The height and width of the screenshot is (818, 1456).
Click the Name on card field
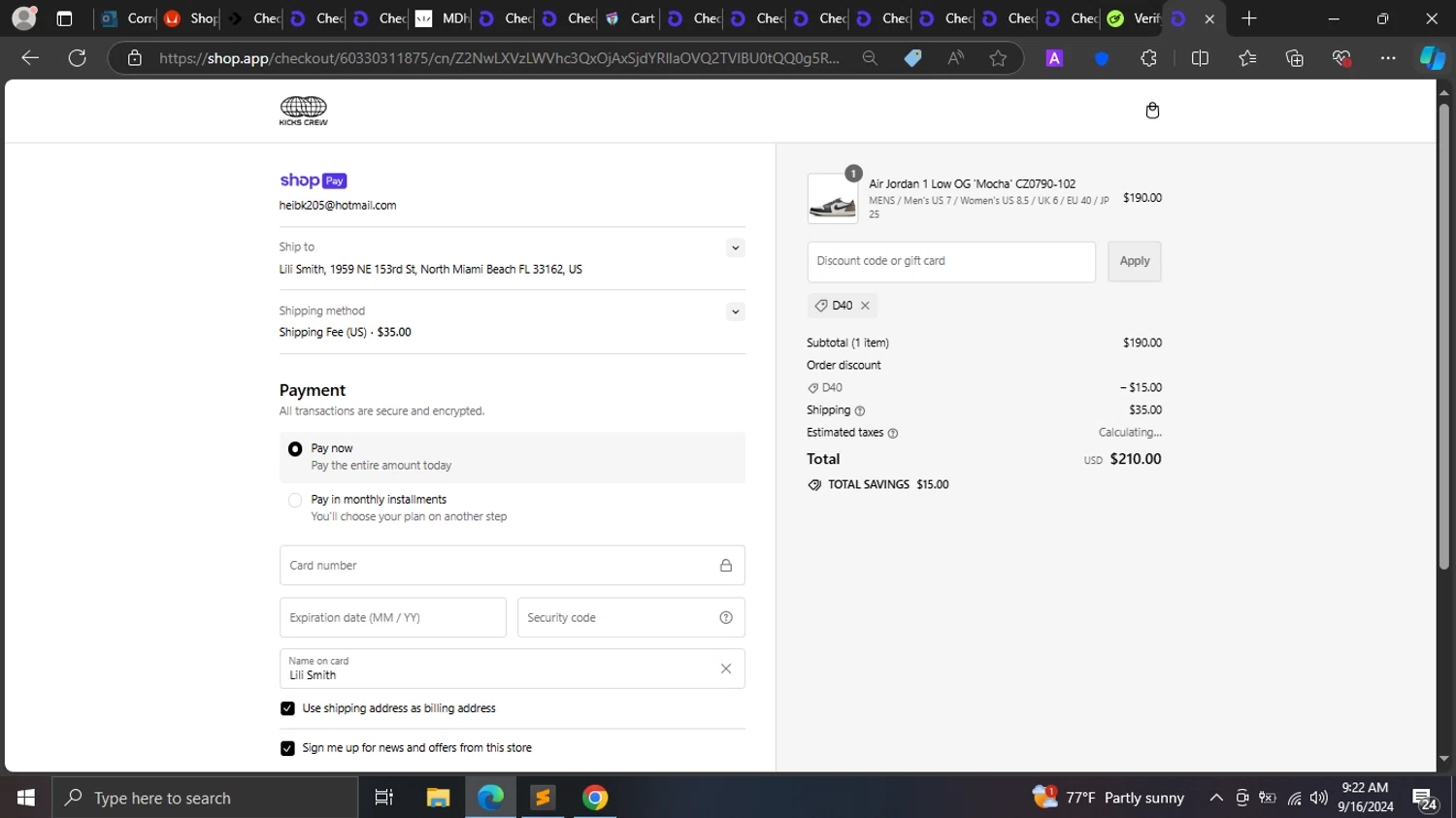pyautogui.click(x=513, y=669)
